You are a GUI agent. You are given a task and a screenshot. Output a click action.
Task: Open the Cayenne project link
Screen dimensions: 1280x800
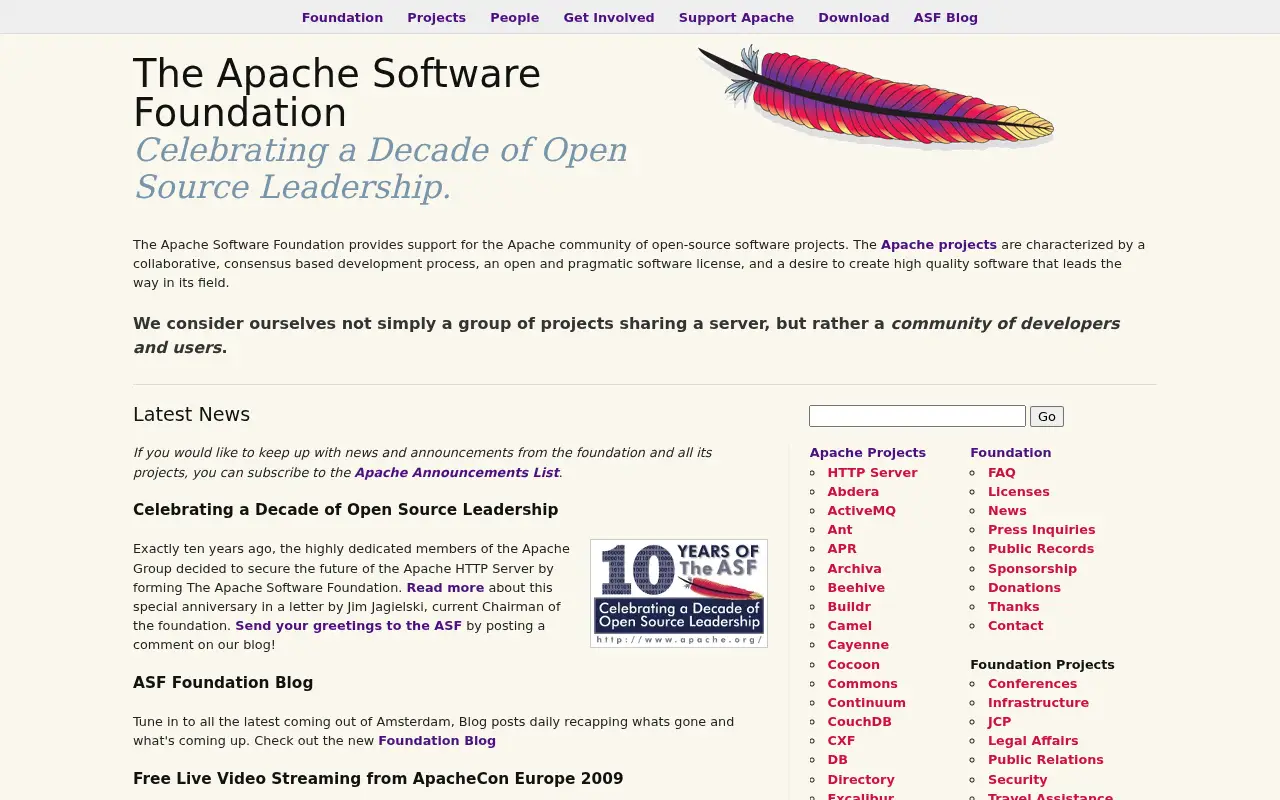click(x=857, y=644)
